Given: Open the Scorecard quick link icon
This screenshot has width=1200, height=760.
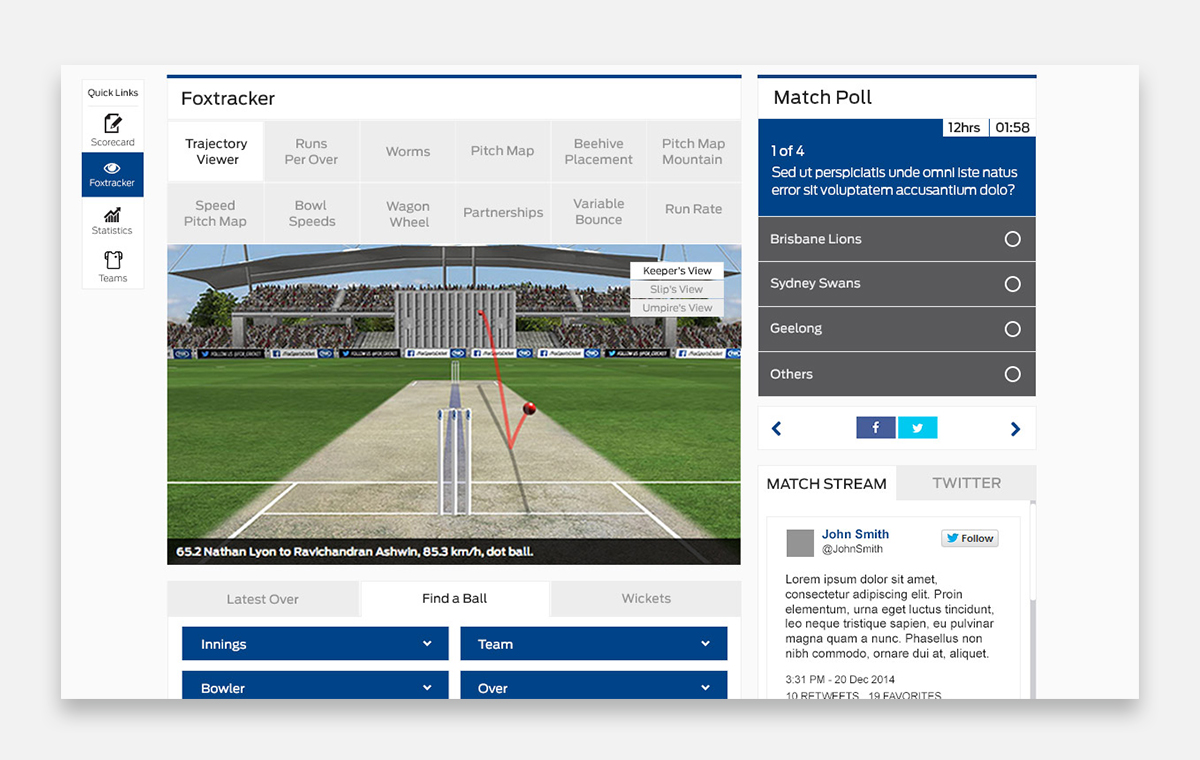Looking at the screenshot, I should tap(113, 124).
